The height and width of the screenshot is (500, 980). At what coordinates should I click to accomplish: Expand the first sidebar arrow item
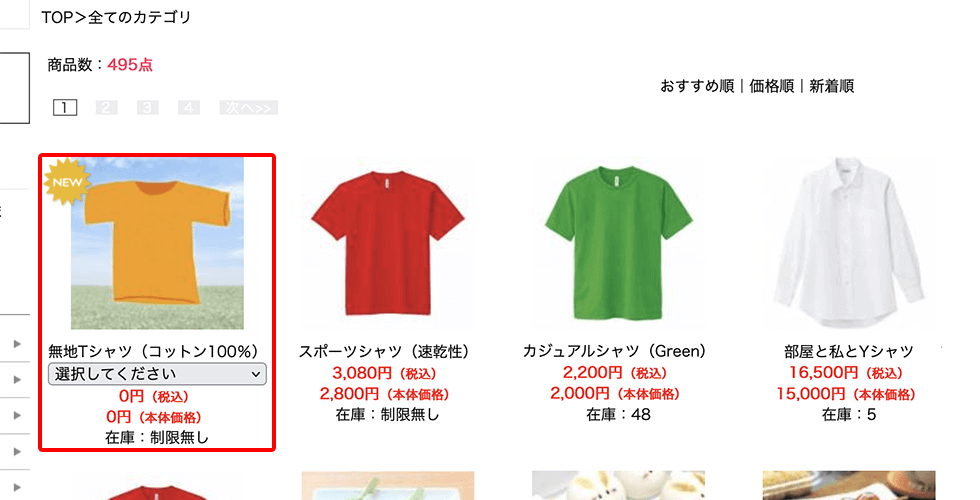click(18, 344)
